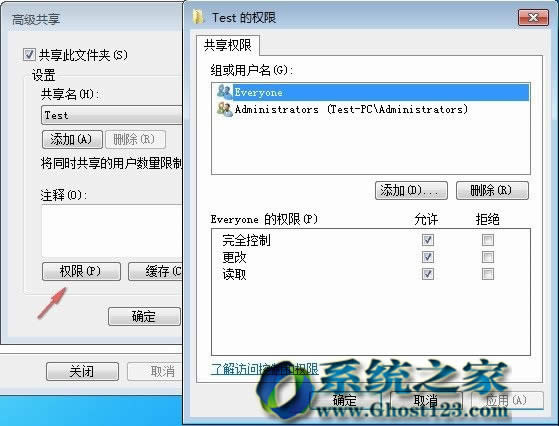
Task: Toggle Allow for Read (读取)
Action: pyautogui.click(x=427, y=274)
